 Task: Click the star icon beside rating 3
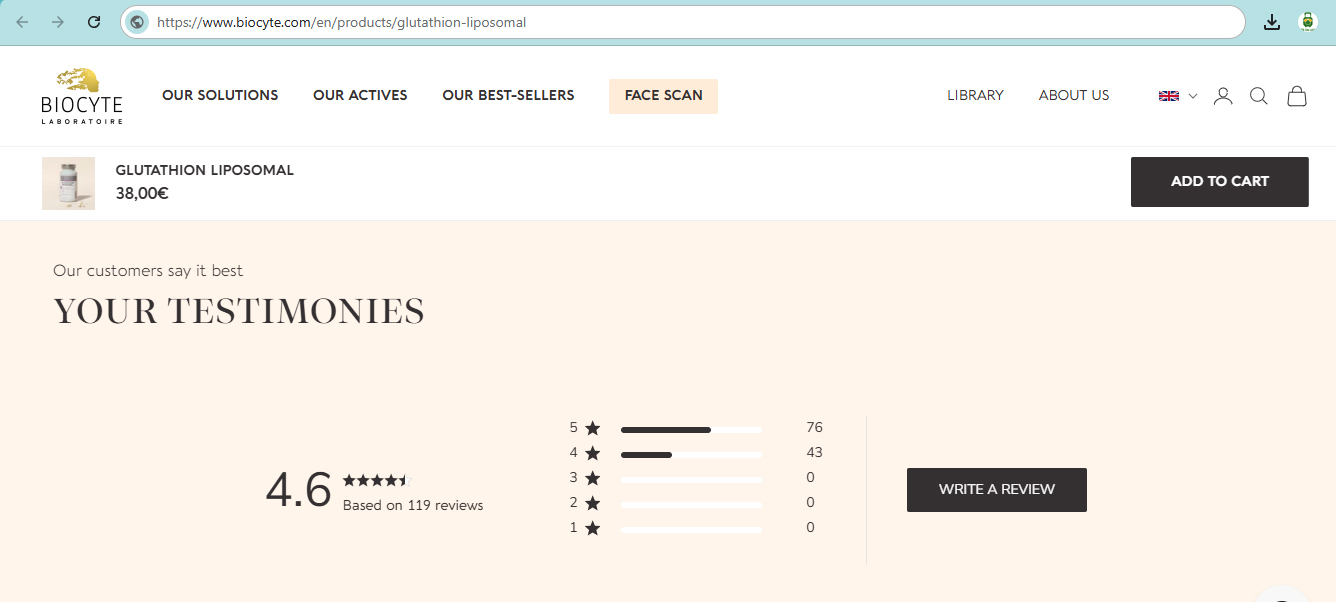pos(593,478)
